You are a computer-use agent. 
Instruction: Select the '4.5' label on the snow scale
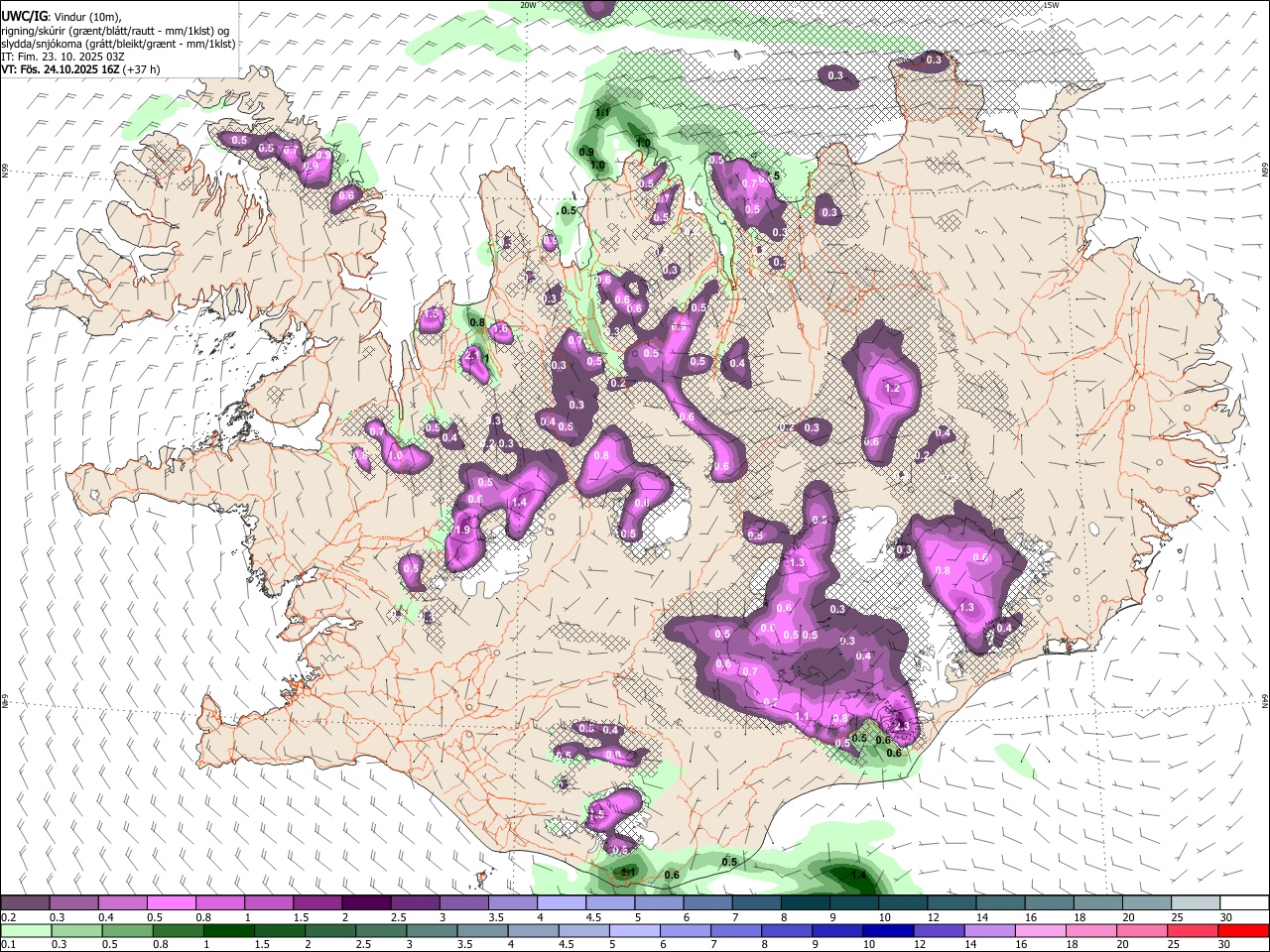(592, 917)
